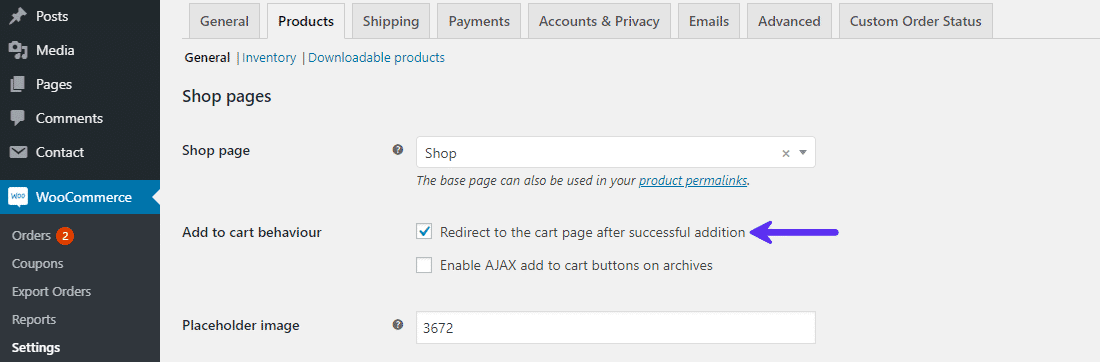
Task: Open the Custom Order Status tab
Action: (915, 21)
